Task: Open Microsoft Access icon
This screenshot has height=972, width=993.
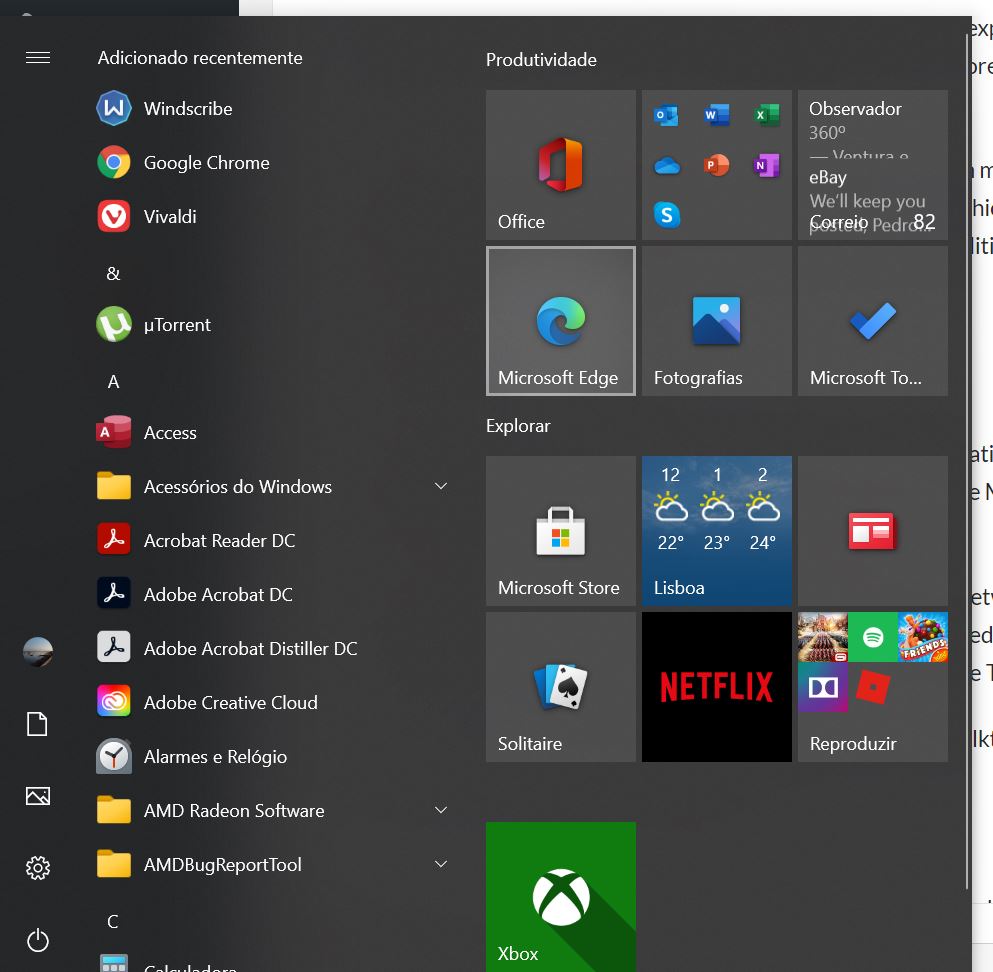Action: point(114,432)
